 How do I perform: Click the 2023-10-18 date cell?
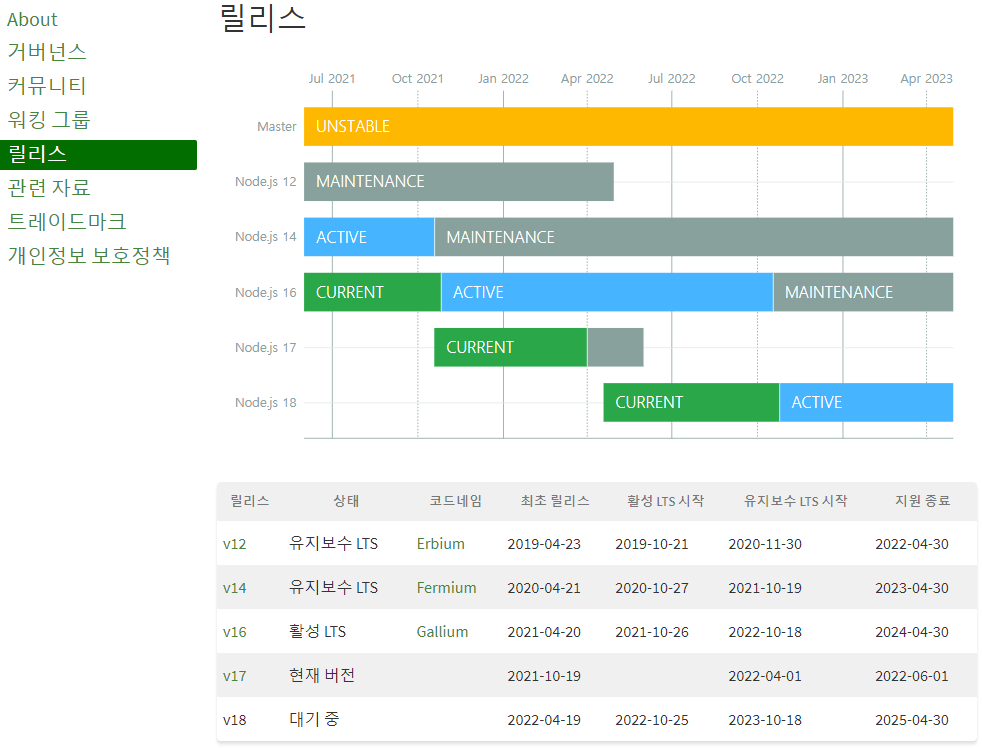pyautogui.click(x=765, y=720)
